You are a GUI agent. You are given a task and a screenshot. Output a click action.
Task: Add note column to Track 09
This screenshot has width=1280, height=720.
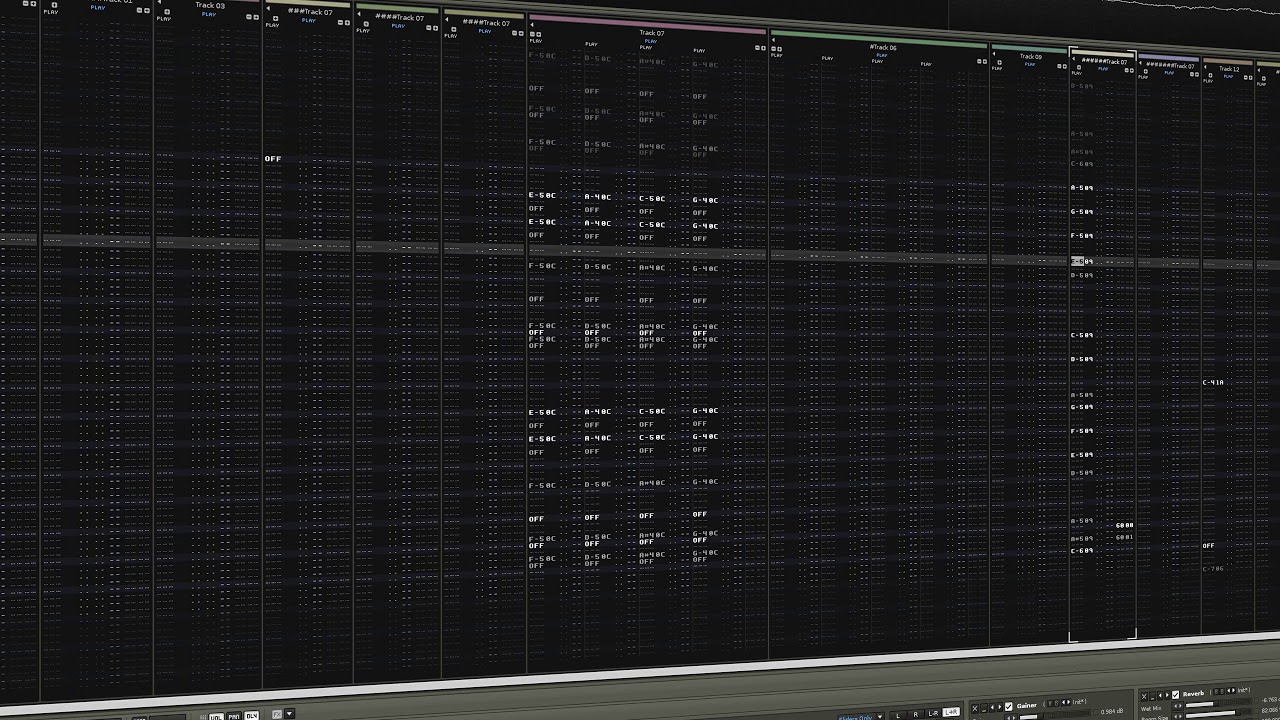(x=1065, y=66)
